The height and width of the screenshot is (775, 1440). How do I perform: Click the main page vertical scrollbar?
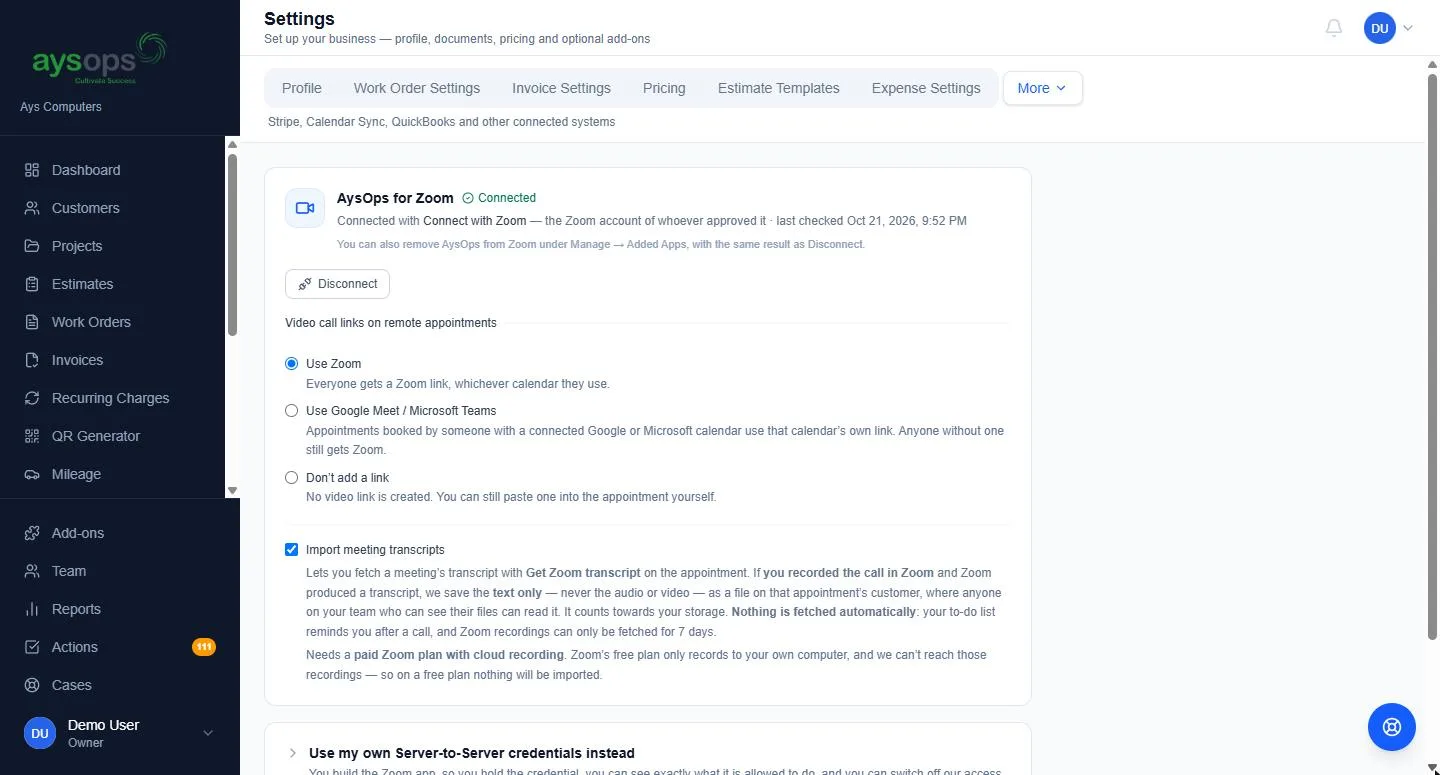click(1432, 356)
